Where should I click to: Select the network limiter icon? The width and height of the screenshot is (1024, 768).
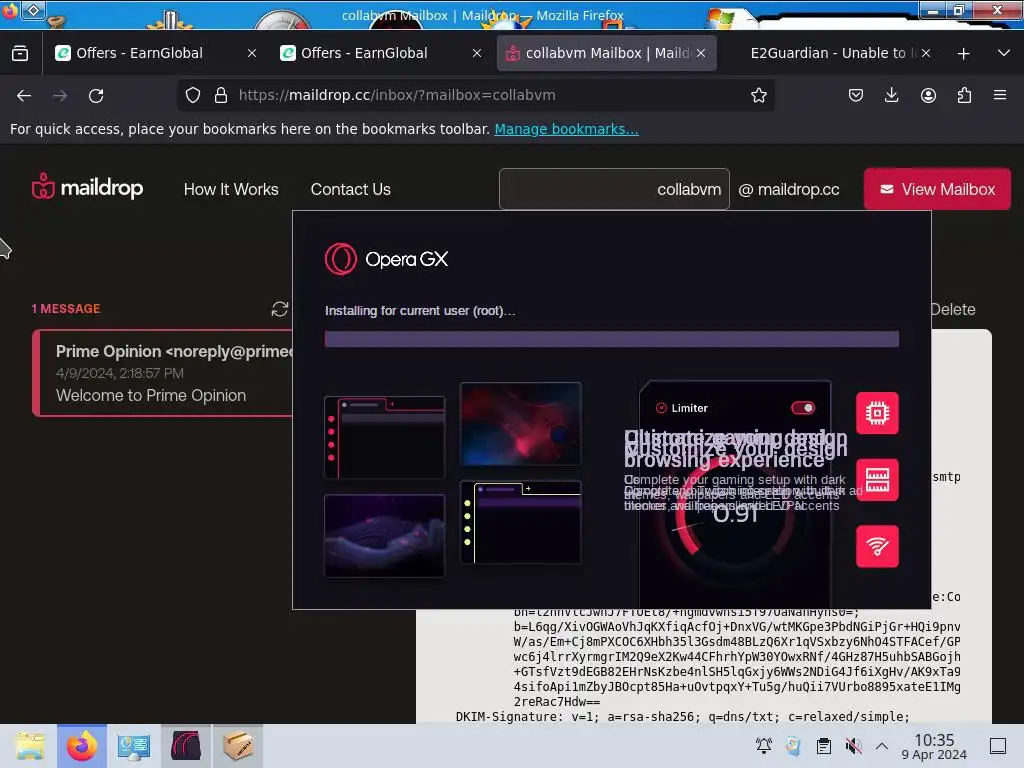click(x=877, y=547)
